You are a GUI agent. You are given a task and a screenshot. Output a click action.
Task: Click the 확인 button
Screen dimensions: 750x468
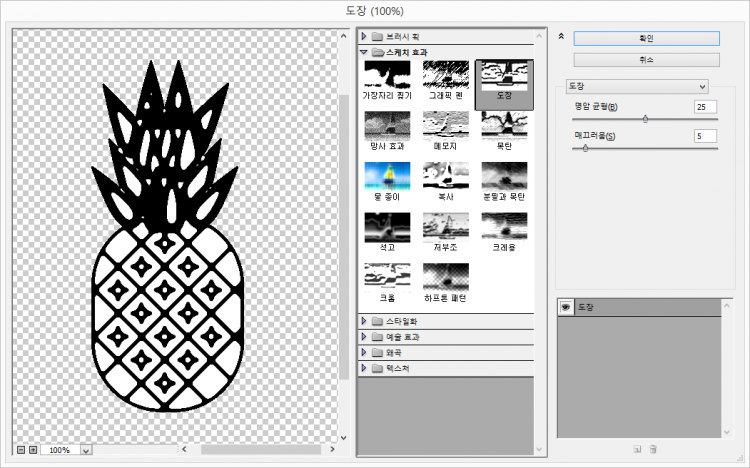coord(646,38)
